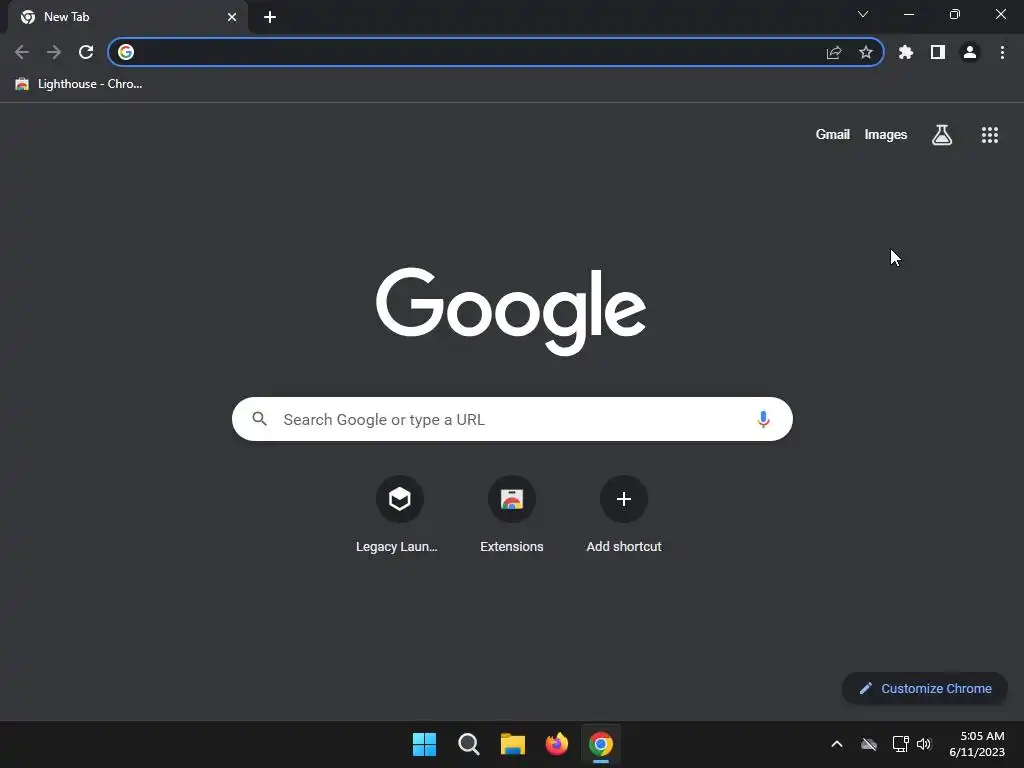Viewport: 1024px width, 768px height.
Task: Open Gmail link
Action: click(x=833, y=135)
